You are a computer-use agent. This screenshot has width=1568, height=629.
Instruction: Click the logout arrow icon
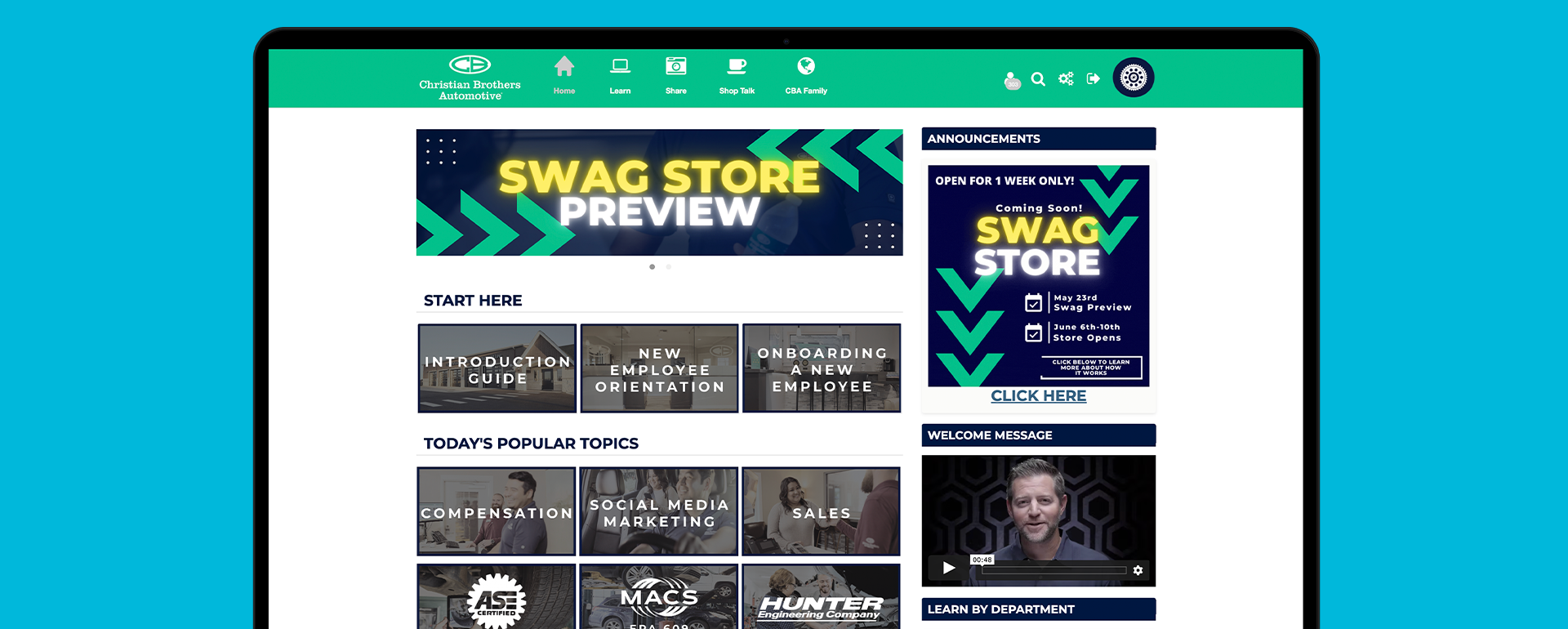1094,78
